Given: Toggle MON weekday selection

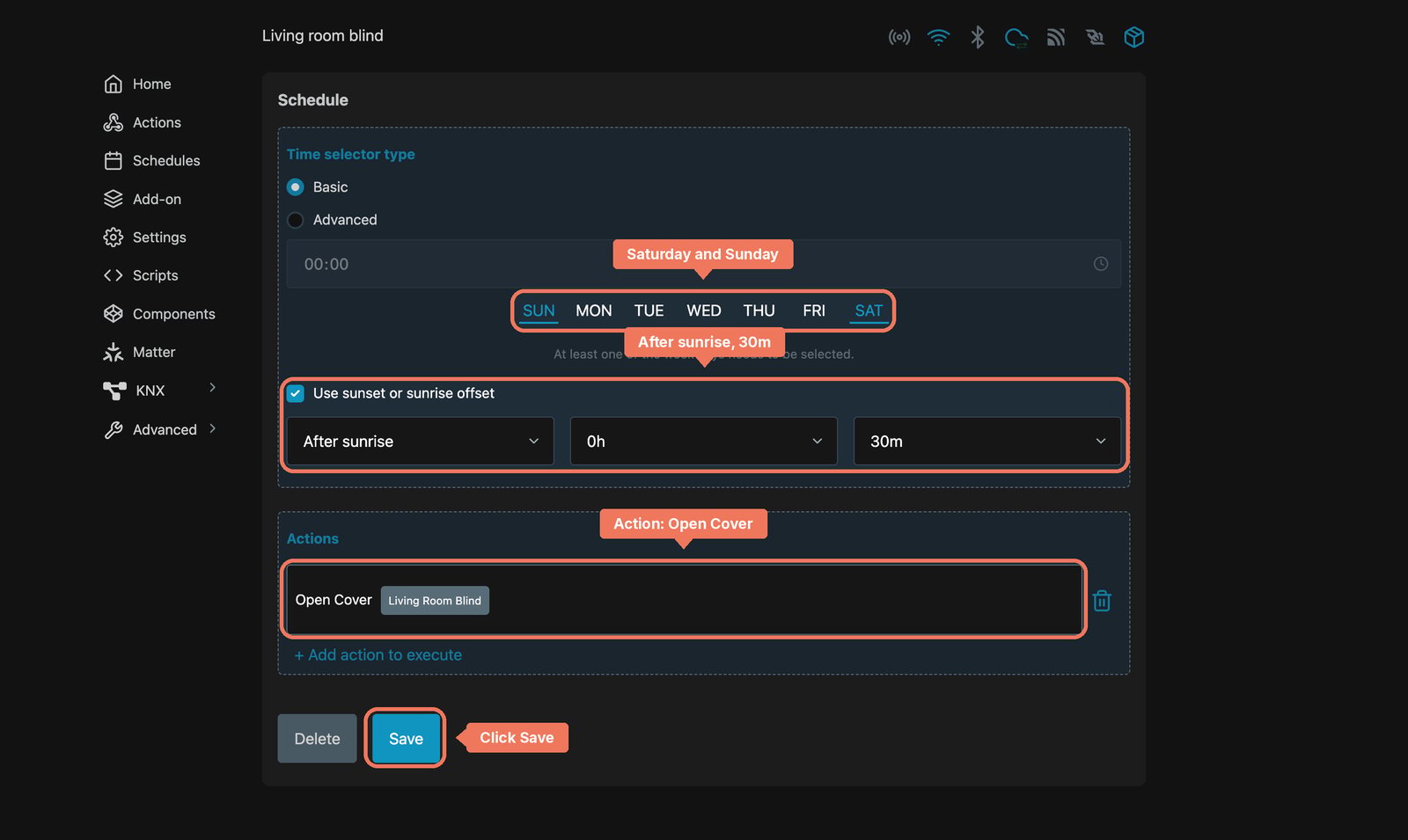Looking at the screenshot, I should tap(594, 310).
